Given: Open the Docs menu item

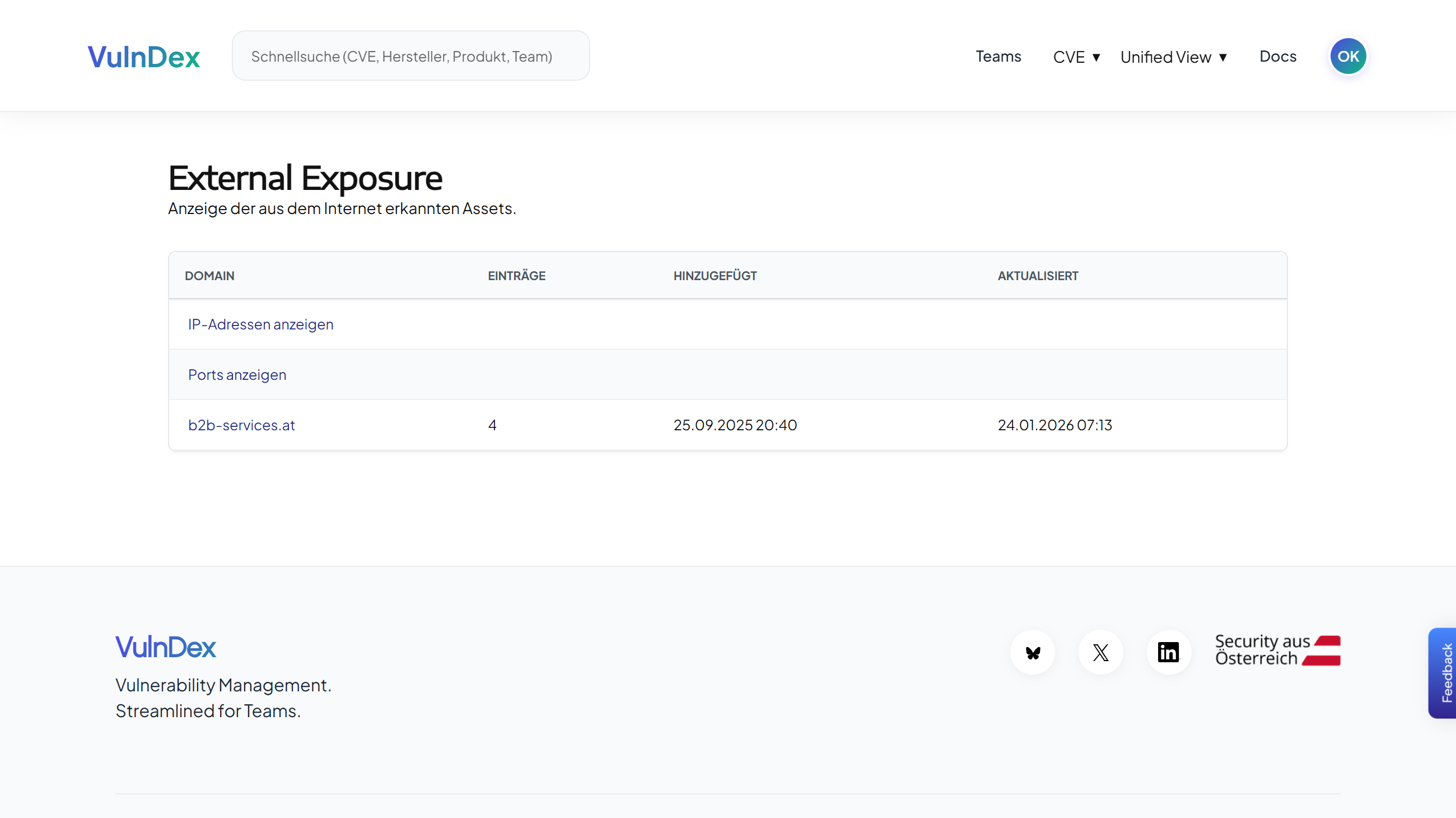Looking at the screenshot, I should pyautogui.click(x=1277, y=57).
